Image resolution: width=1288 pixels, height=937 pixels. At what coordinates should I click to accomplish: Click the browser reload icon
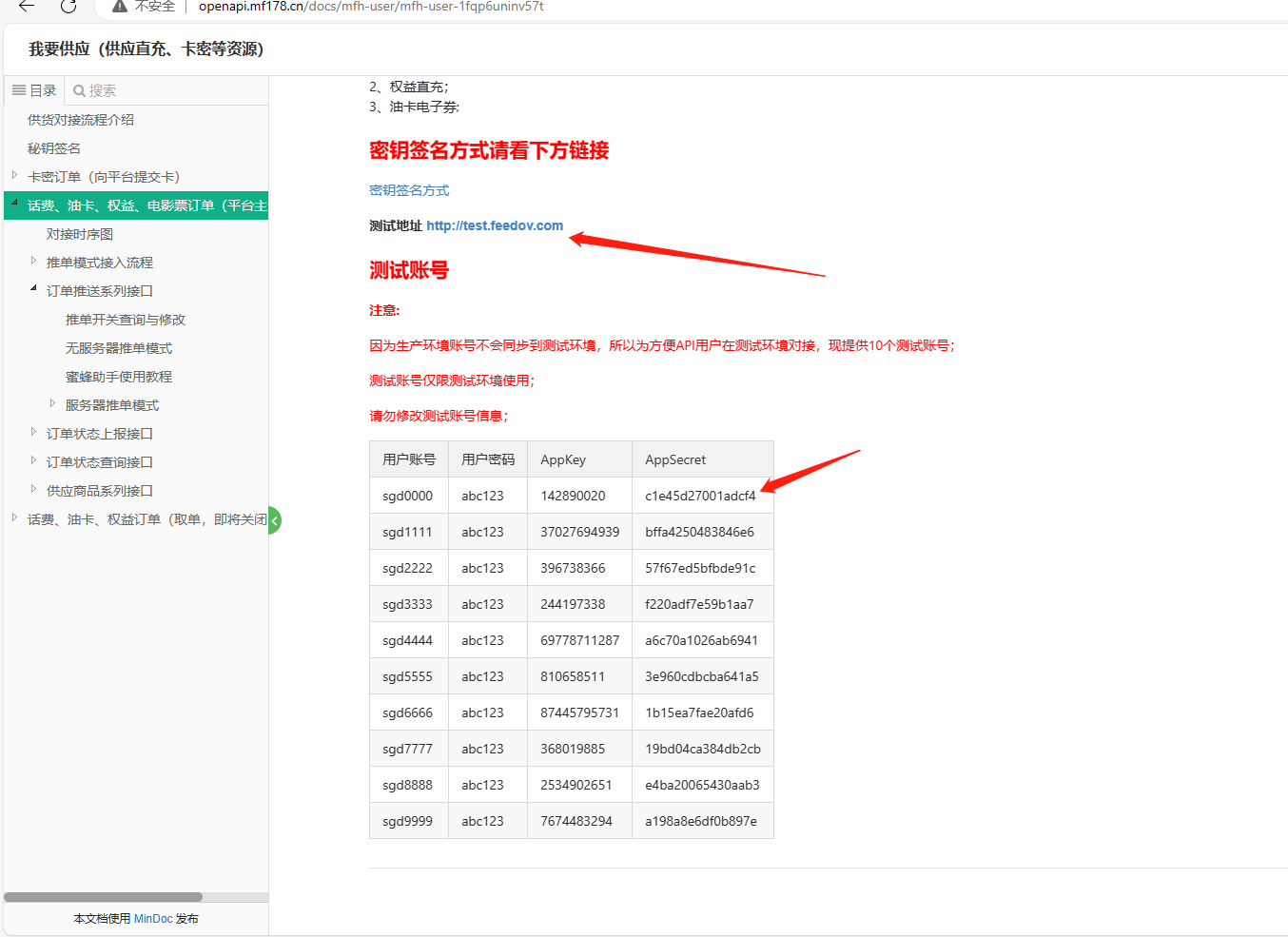point(68,7)
